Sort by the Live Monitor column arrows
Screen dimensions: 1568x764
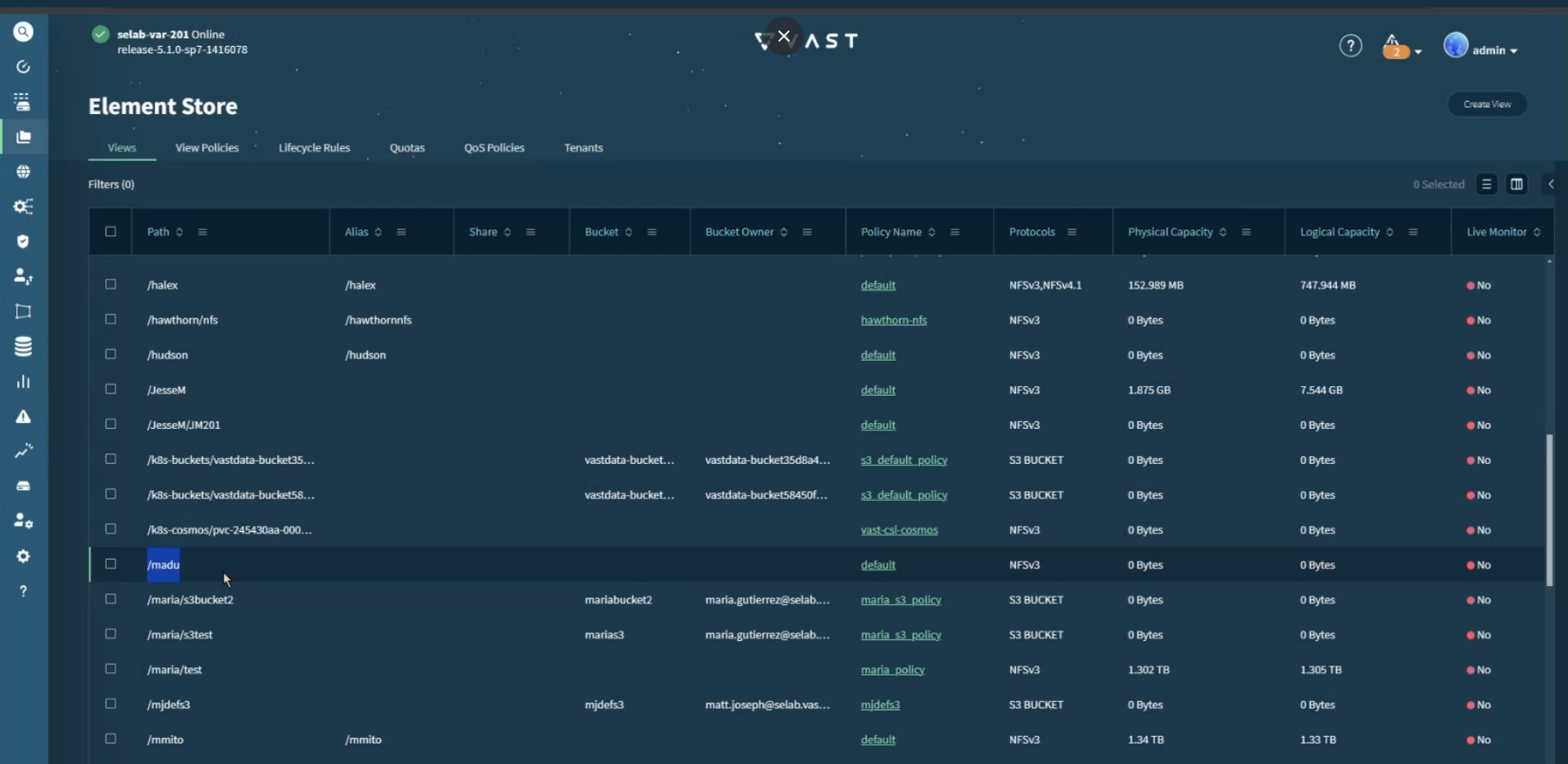[x=1537, y=232]
